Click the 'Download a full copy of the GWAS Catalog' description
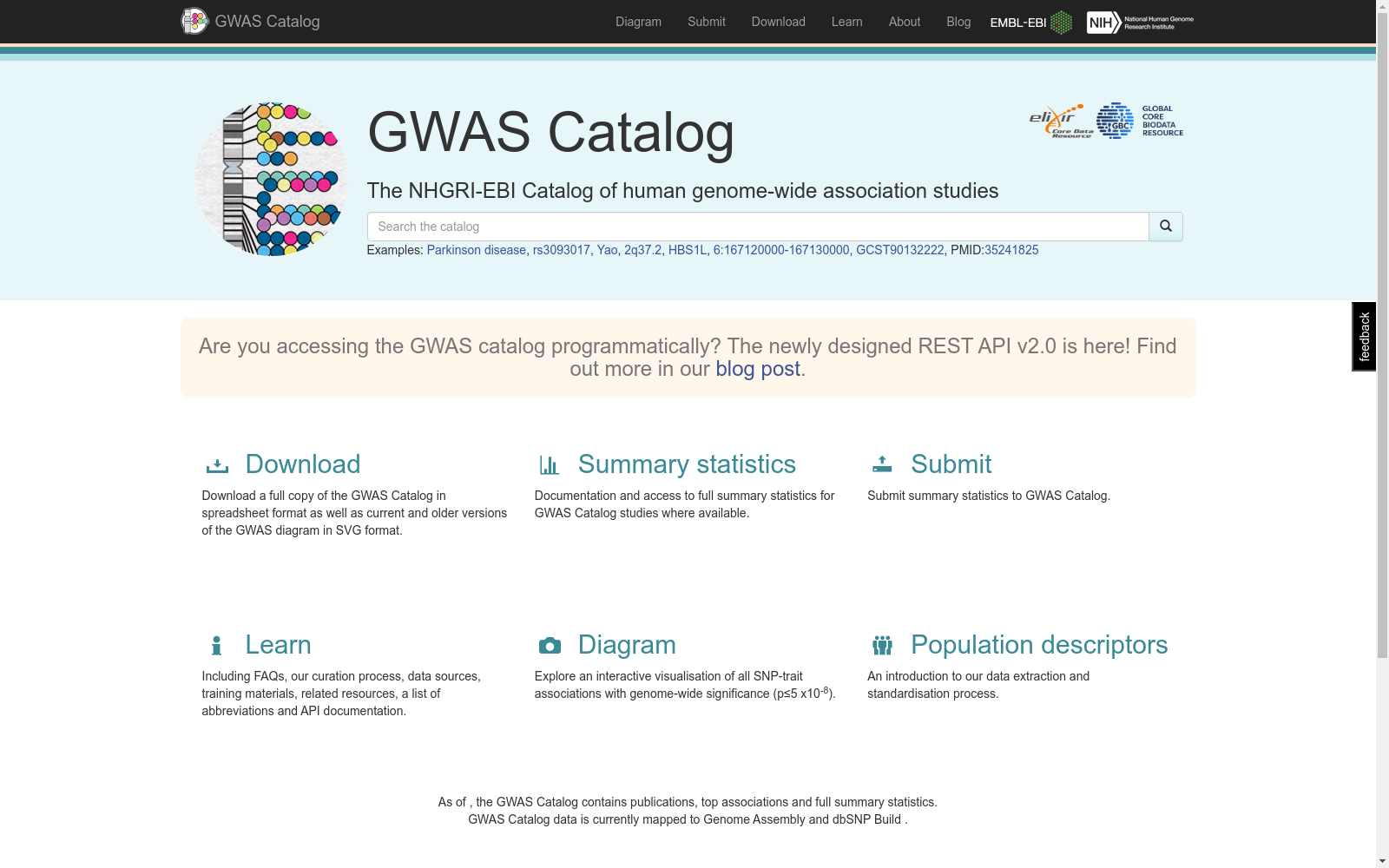 pyautogui.click(x=354, y=513)
